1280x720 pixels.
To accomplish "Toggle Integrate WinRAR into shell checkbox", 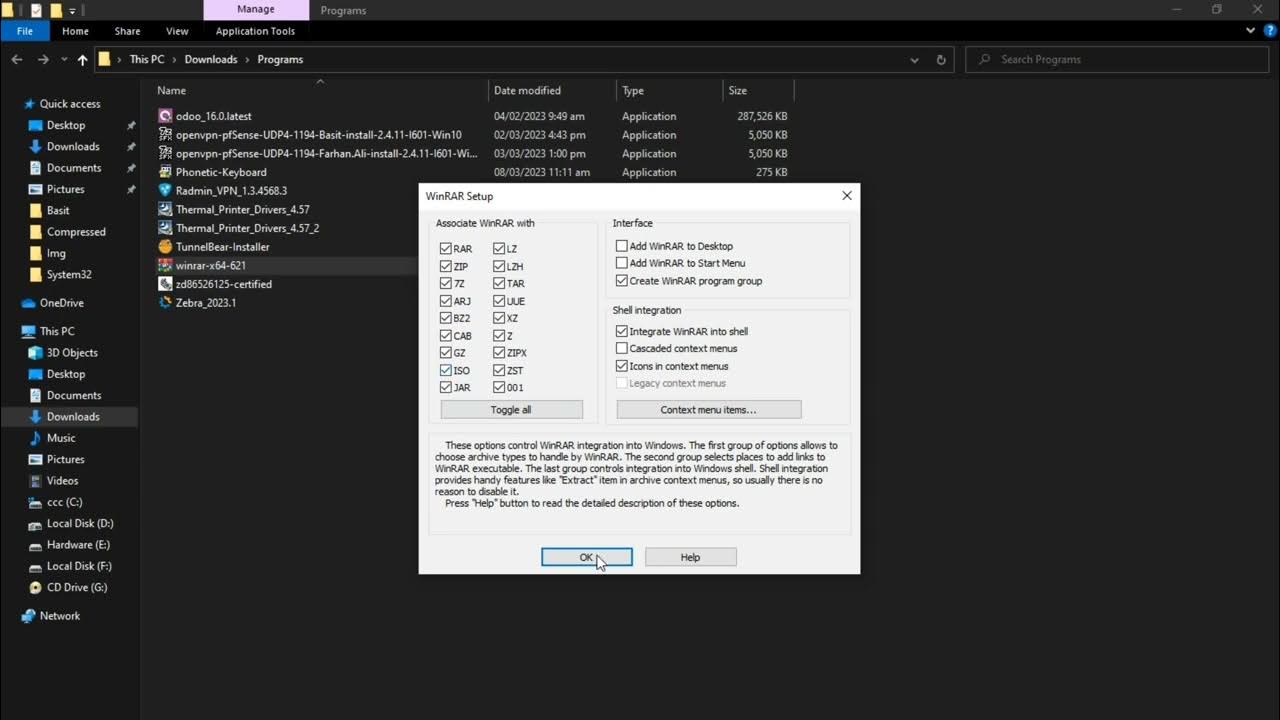I will (622, 331).
